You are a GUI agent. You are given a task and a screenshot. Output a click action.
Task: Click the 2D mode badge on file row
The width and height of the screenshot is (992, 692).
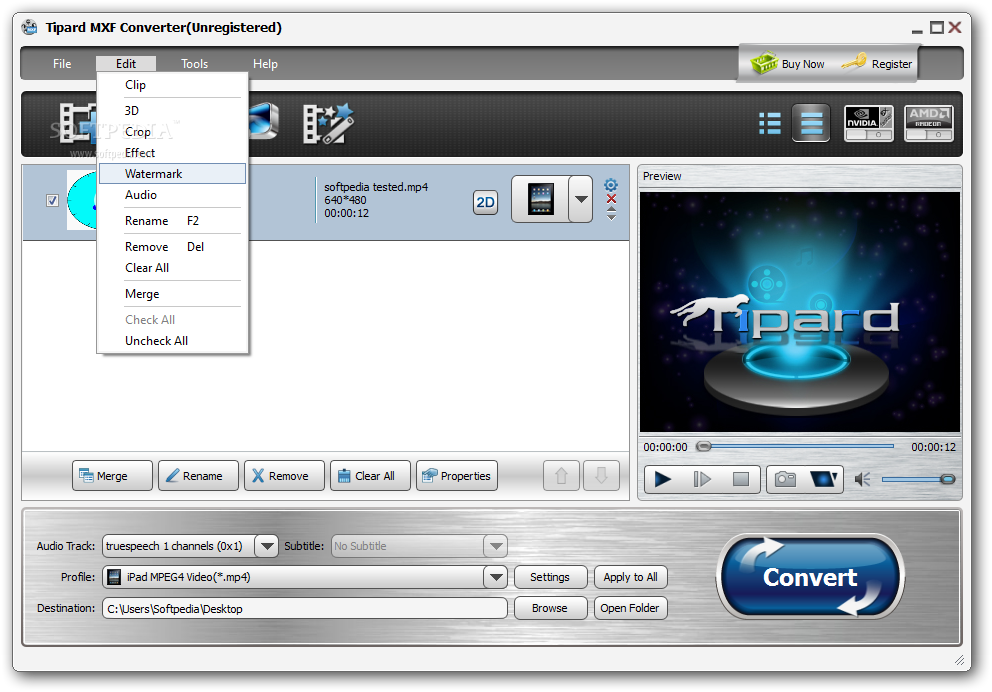(x=485, y=202)
